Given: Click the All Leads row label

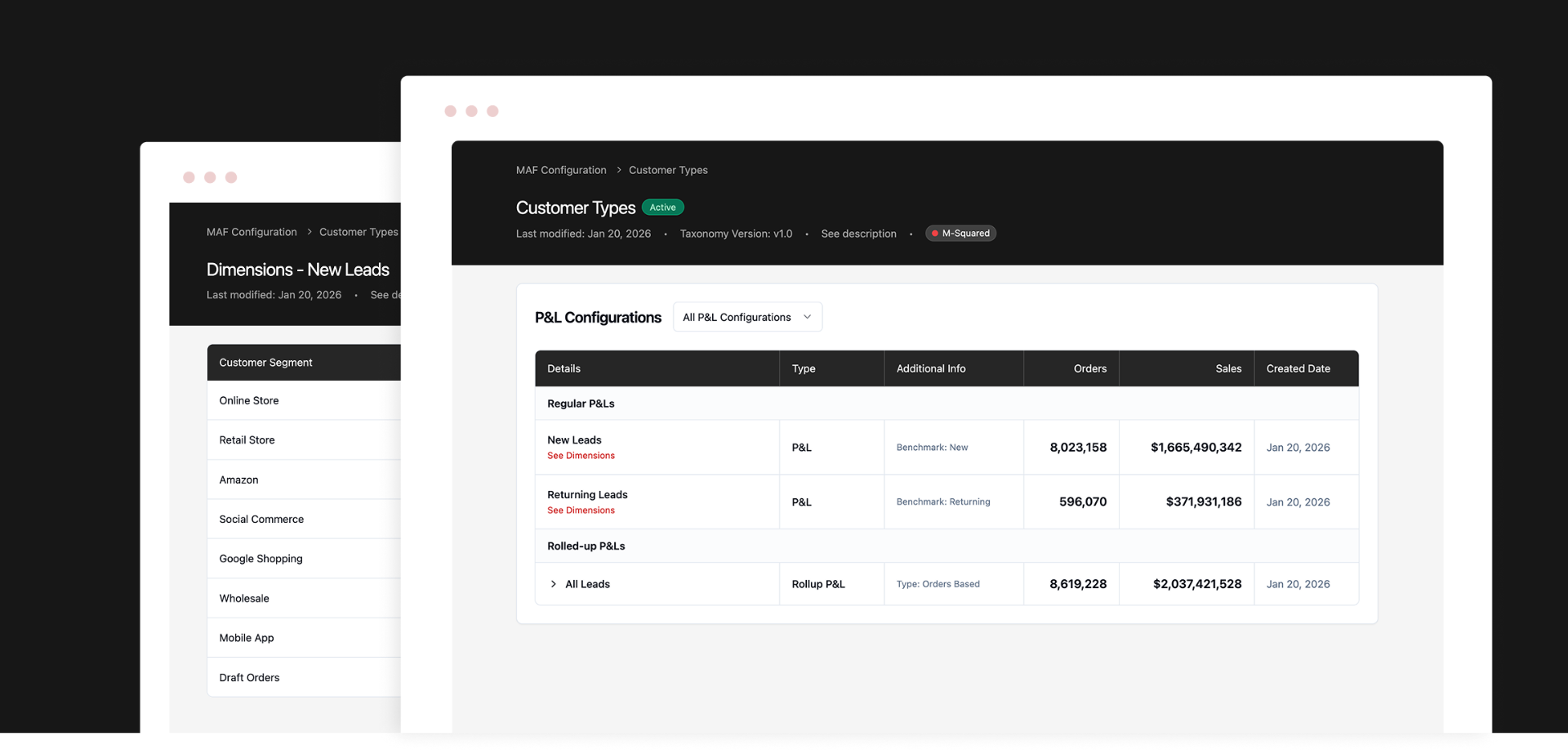Looking at the screenshot, I should [x=587, y=584].
